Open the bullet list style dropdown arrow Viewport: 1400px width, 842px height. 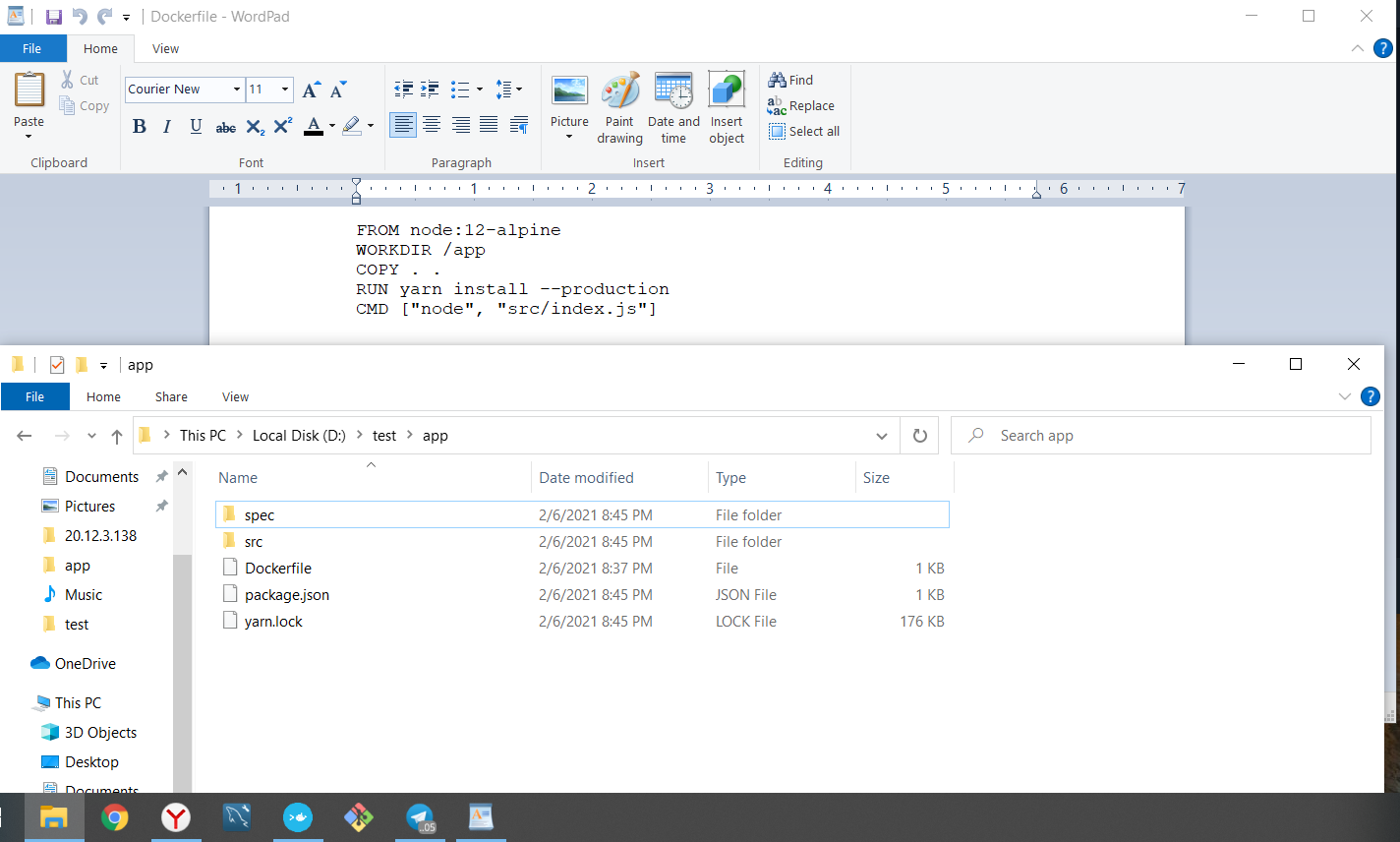(480, 90)
